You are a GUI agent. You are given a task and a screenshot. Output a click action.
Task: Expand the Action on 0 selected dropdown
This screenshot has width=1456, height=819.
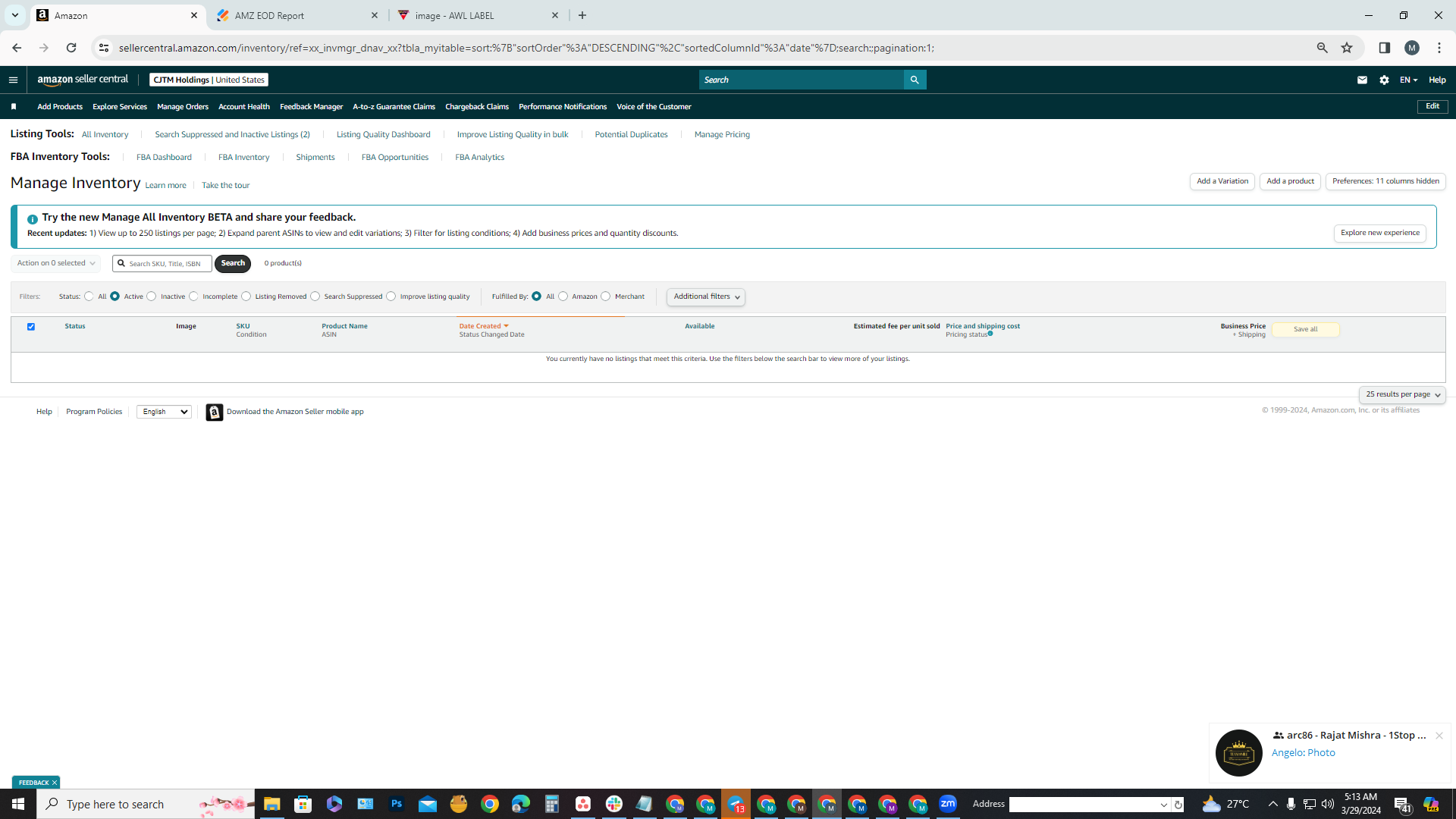(x=55, y=263)
